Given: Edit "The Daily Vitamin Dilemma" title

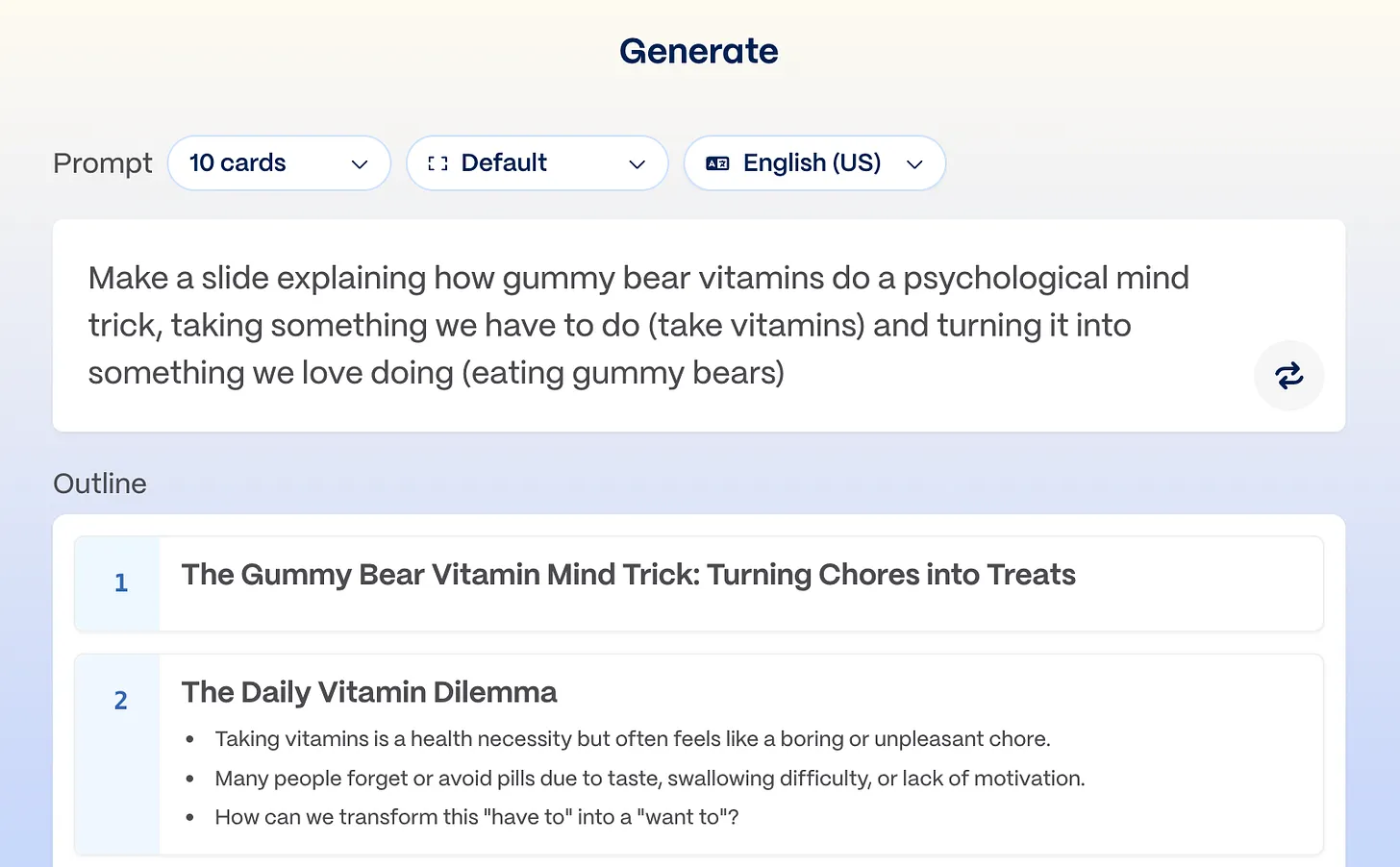Looking at the screenshot, I should (369, 692).
